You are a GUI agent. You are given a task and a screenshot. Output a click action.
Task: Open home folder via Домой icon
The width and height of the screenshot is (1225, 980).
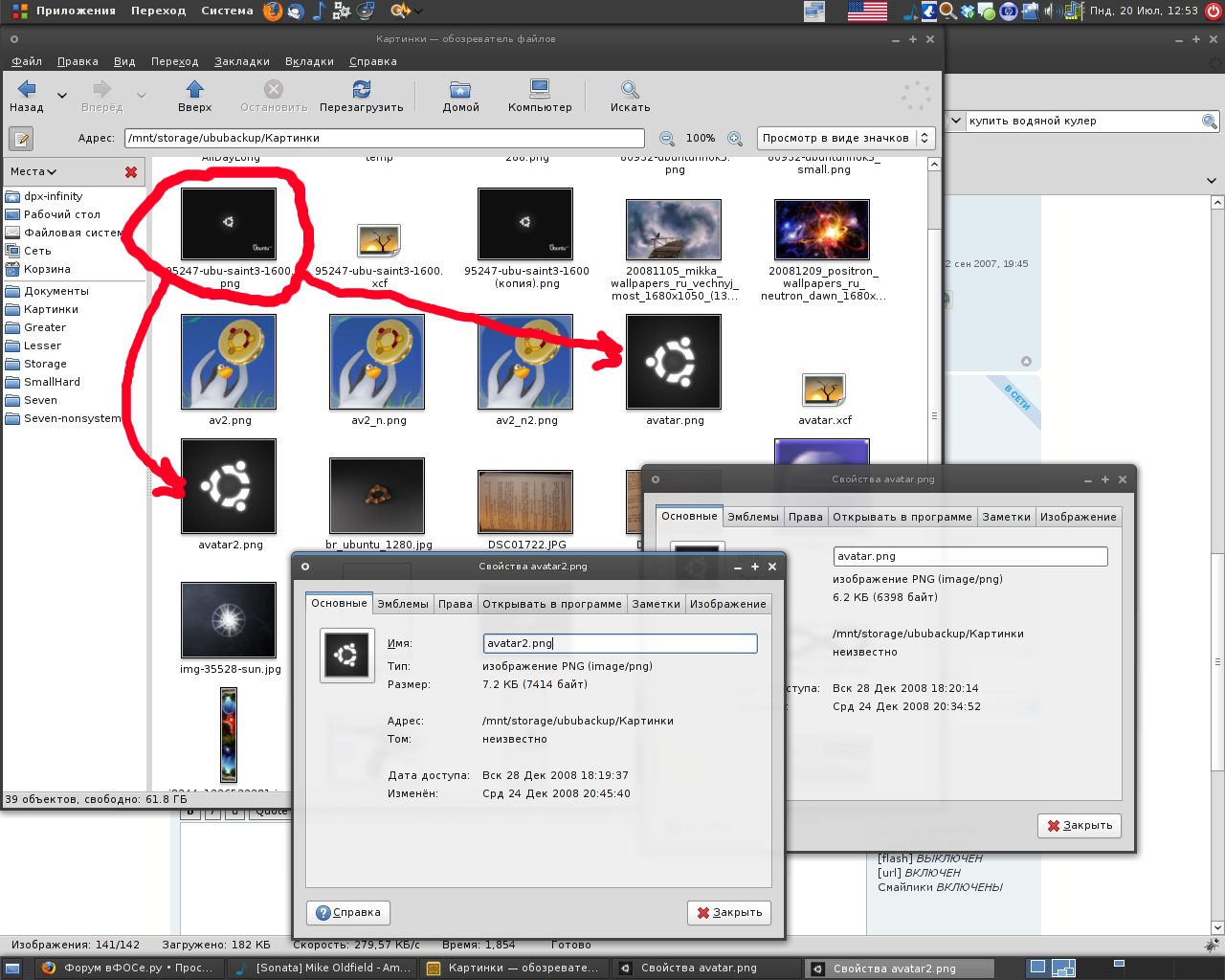(460, 90)
